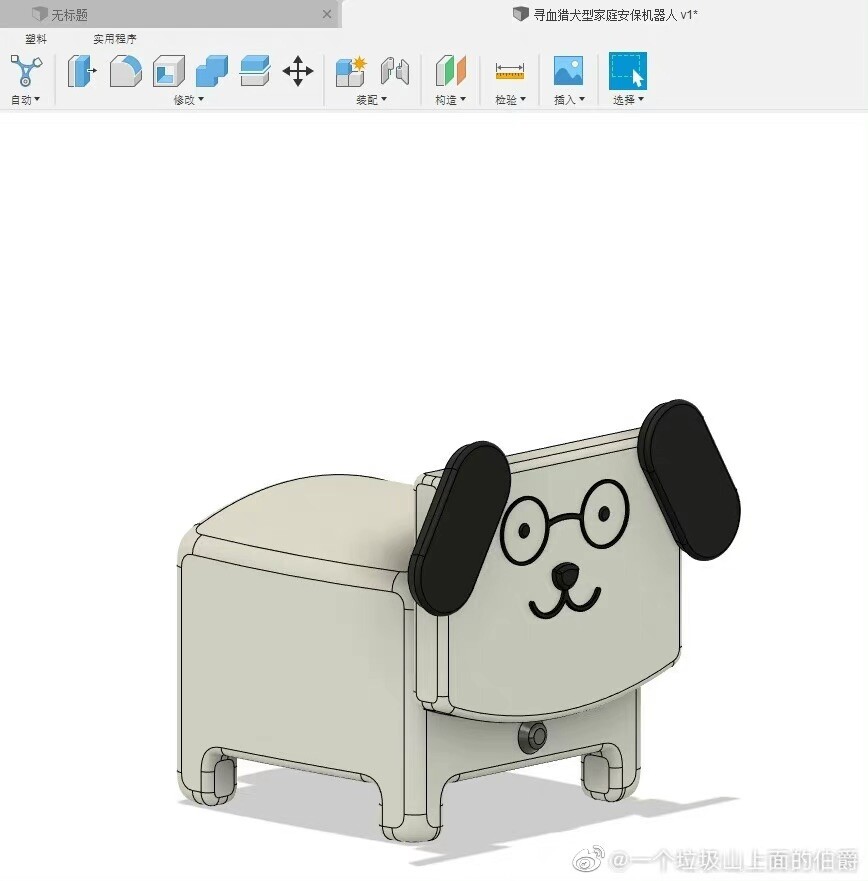Select the Shell tool

click(x=169, y=71)
